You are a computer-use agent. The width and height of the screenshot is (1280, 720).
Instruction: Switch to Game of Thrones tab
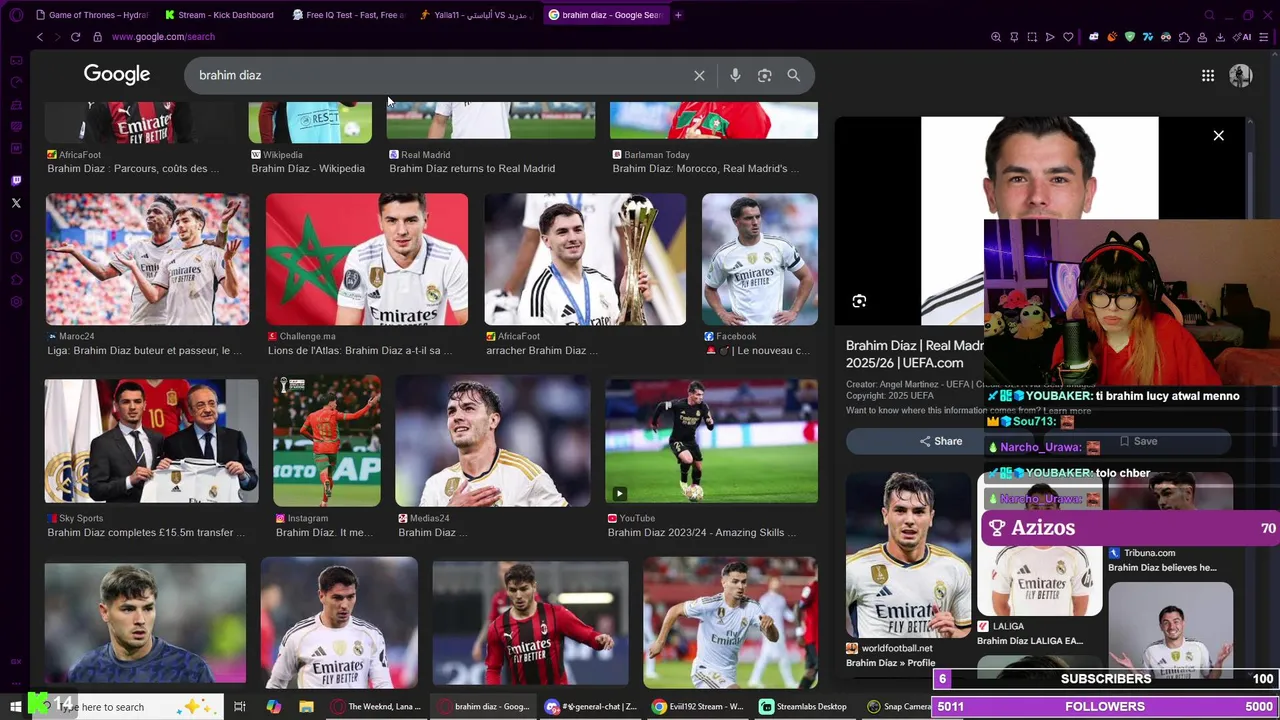pos(91,15)
